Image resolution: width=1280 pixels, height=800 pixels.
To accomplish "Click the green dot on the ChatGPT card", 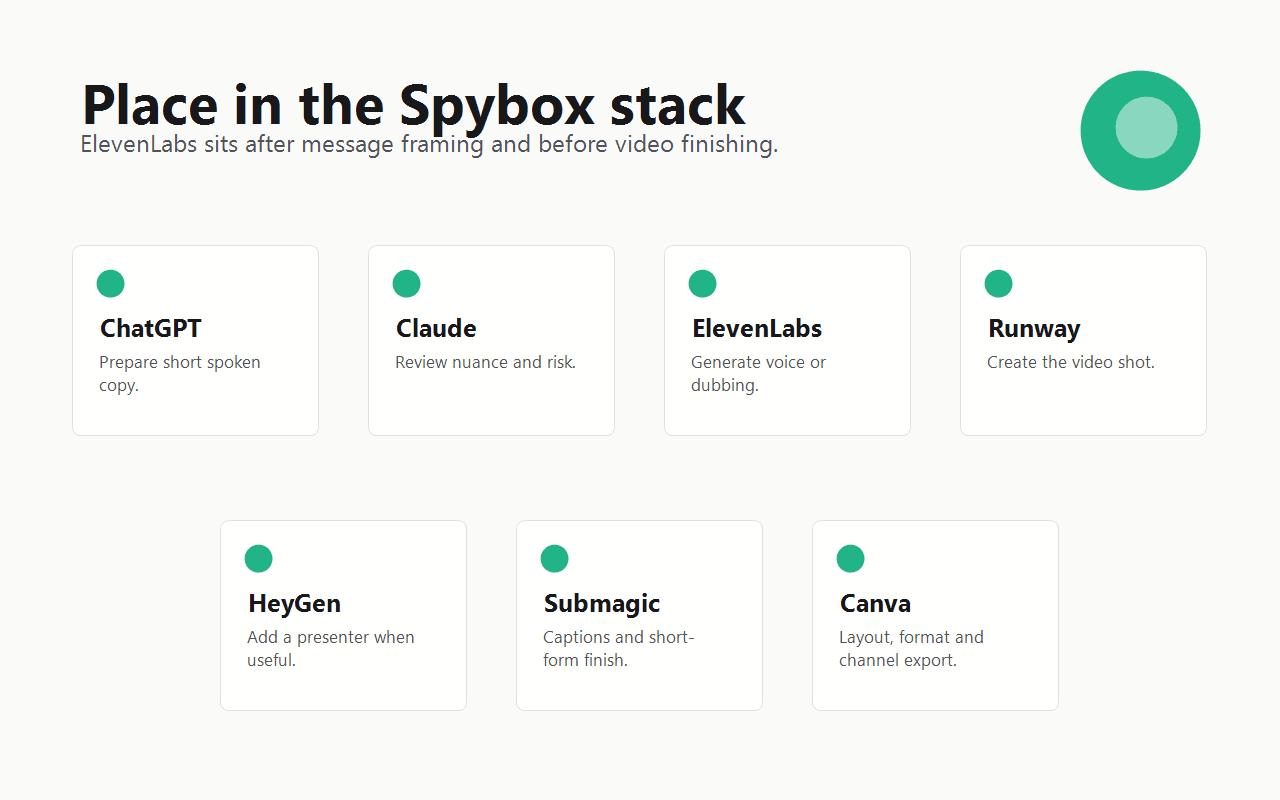I will click(x=110, y=283).
